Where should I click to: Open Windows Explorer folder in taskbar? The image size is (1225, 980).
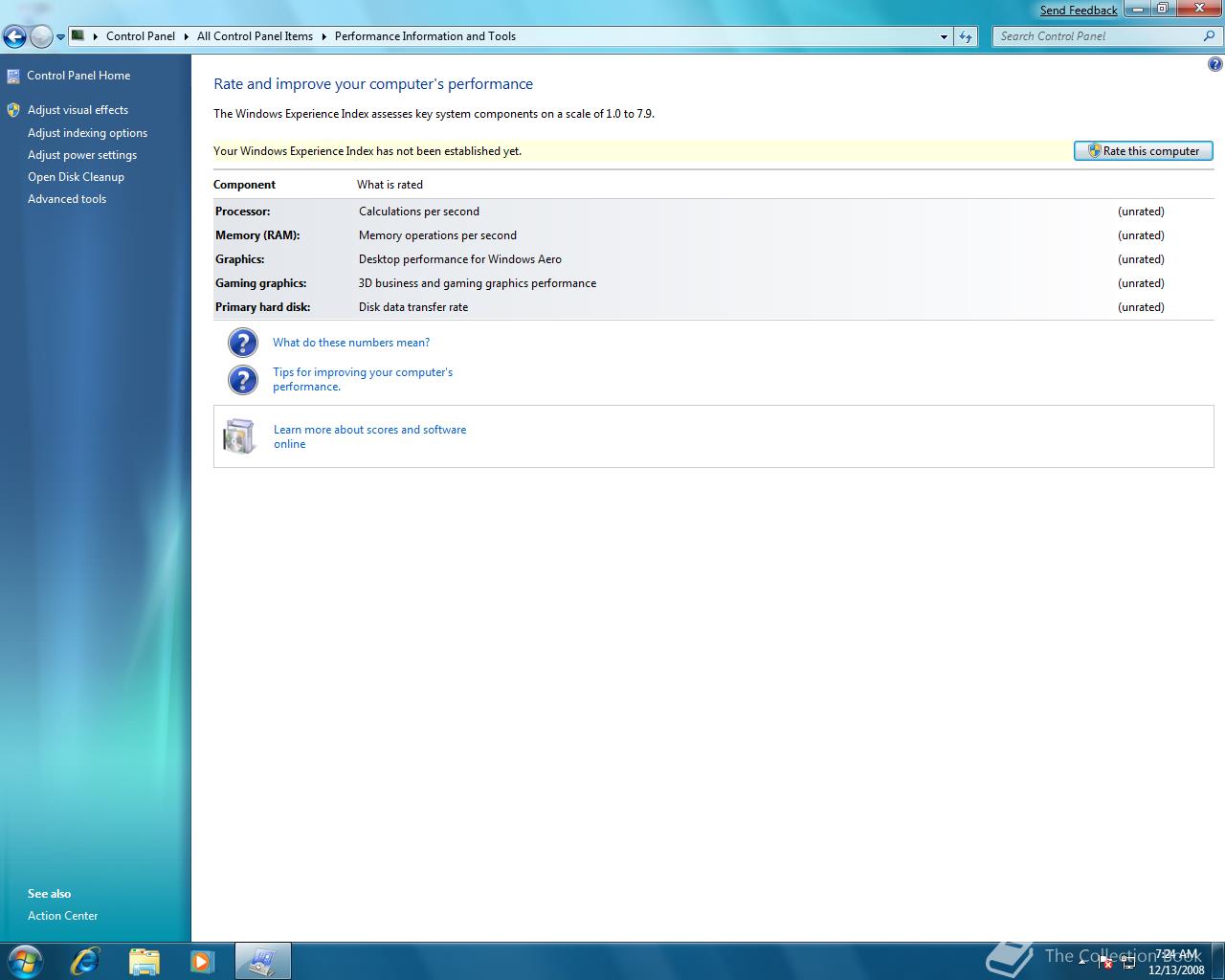point(144,961)
